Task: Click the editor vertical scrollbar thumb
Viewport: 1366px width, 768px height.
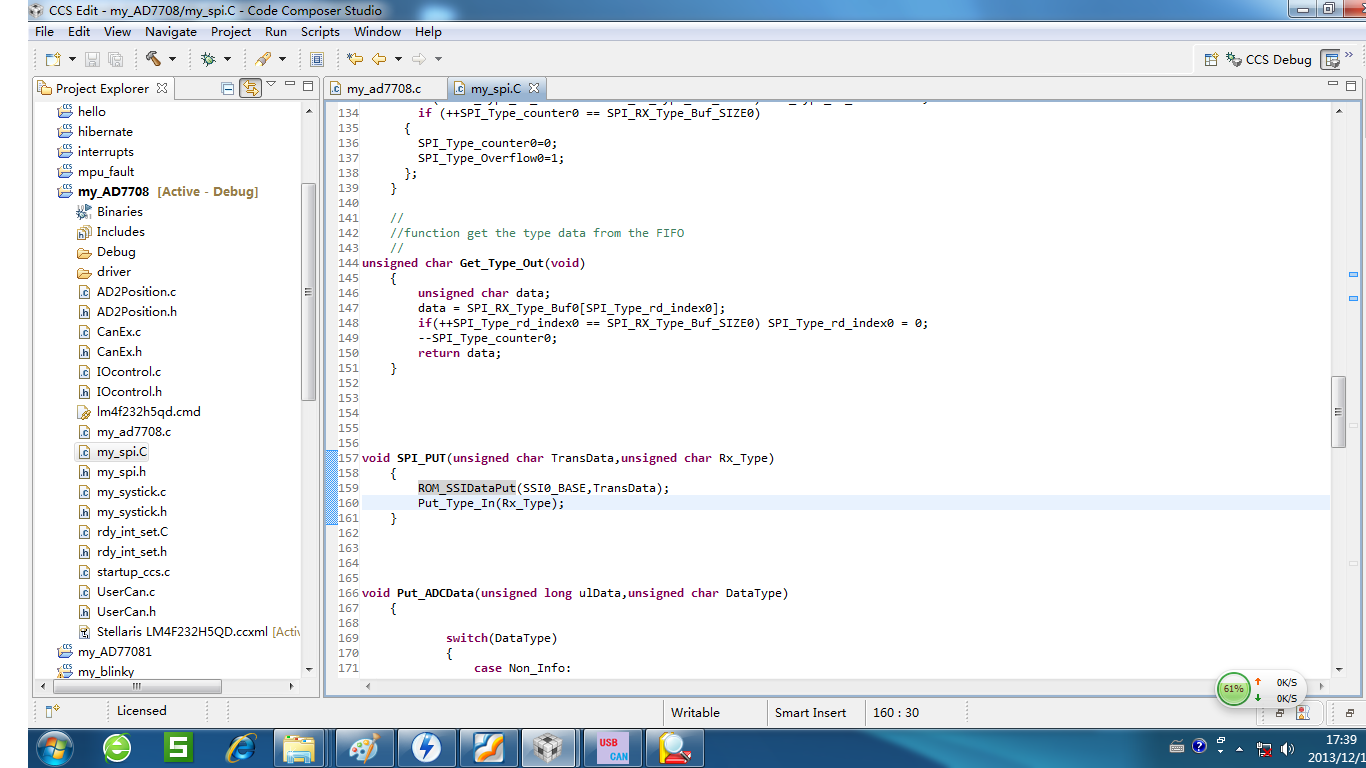Action: (1339, 412)
